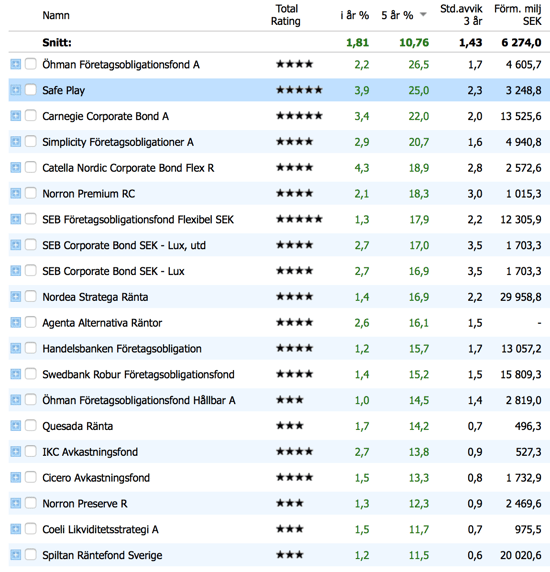Expand SEB Corporate Bond SEK - Lux, utd plus icon

click(x=15, y=245)
